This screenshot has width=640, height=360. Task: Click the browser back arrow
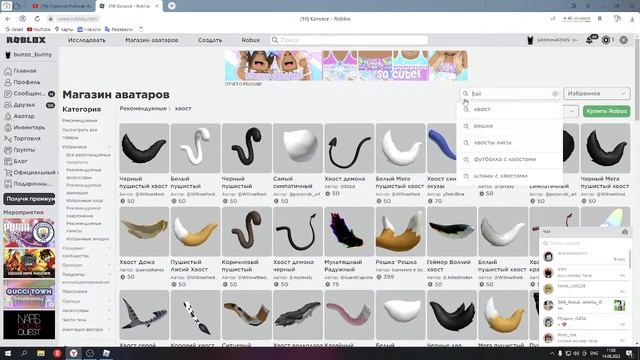coord(8,19)
